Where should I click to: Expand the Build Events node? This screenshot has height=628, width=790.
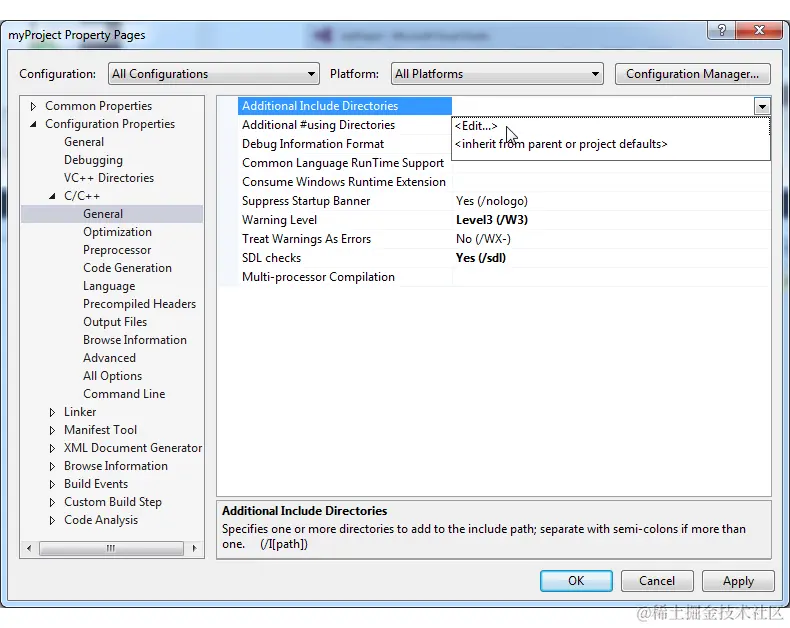point(52,484)
